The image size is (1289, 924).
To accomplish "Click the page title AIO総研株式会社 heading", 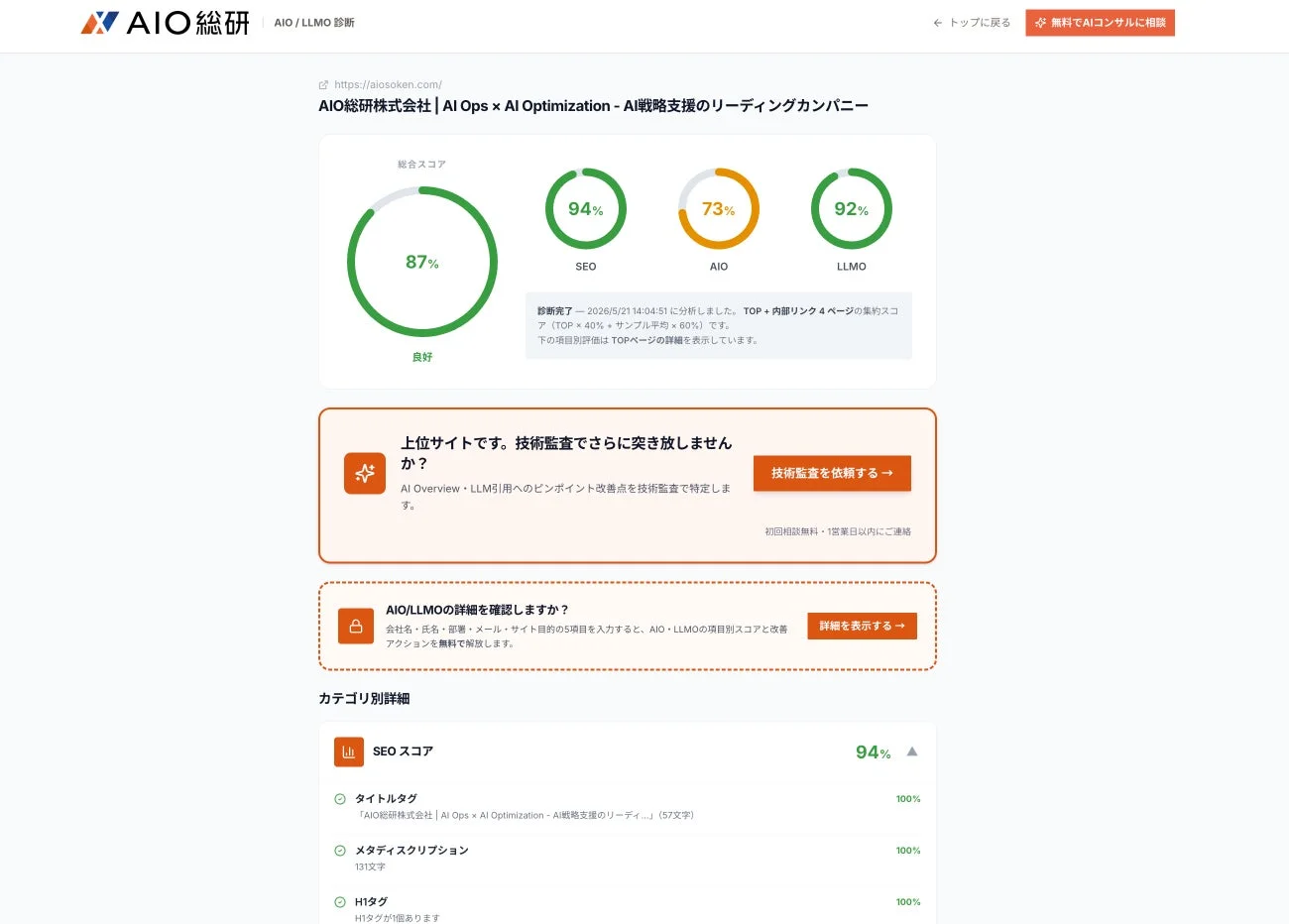I will tap(593, 106).
